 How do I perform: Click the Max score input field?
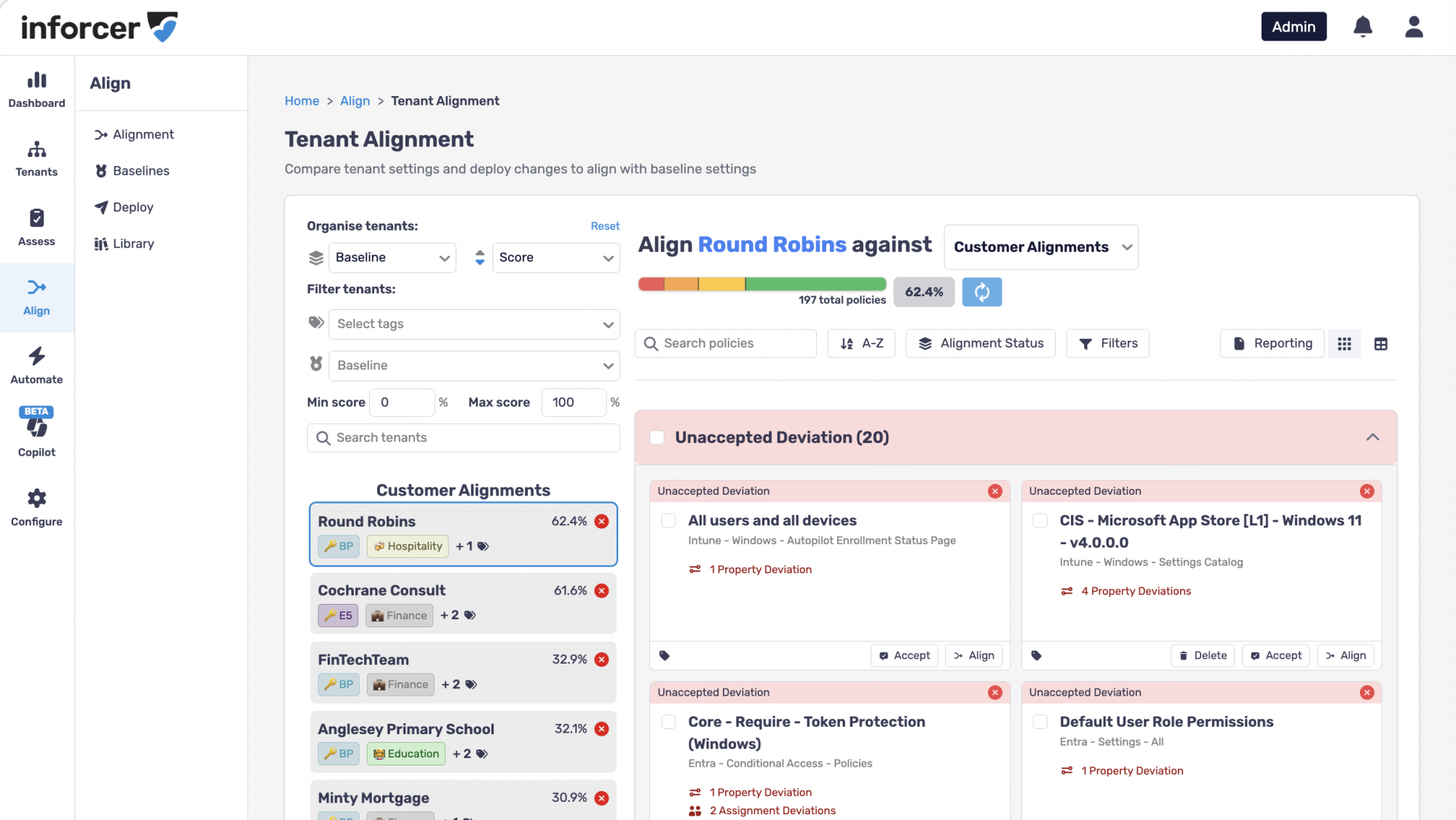point(574,402)
